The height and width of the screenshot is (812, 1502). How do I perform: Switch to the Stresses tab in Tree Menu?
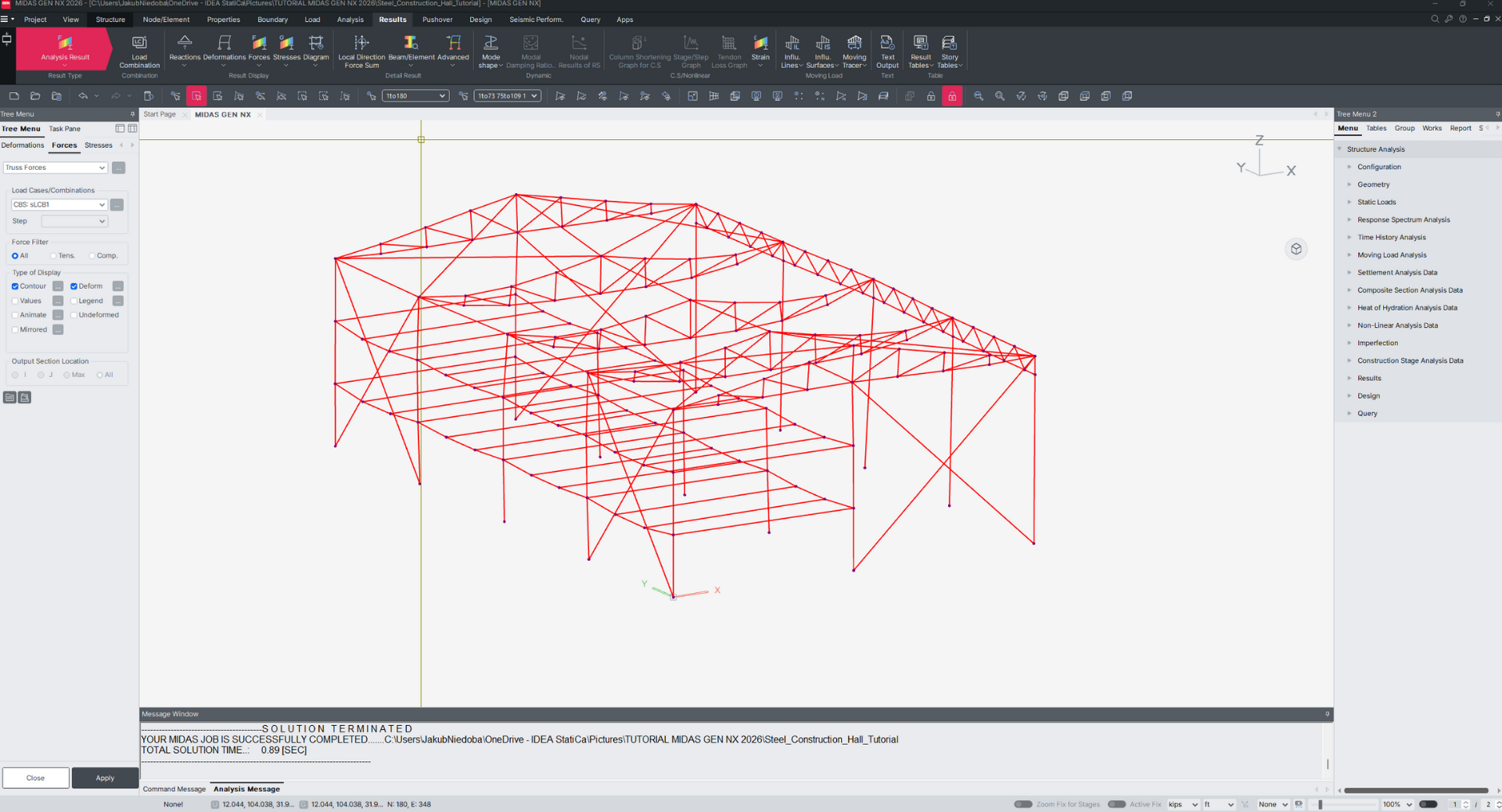click(x=99, y=146)
